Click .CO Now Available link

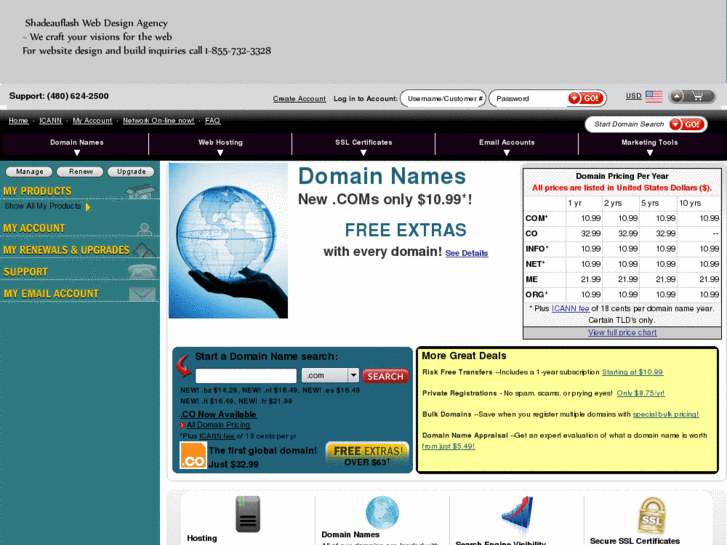click(218, 414)
